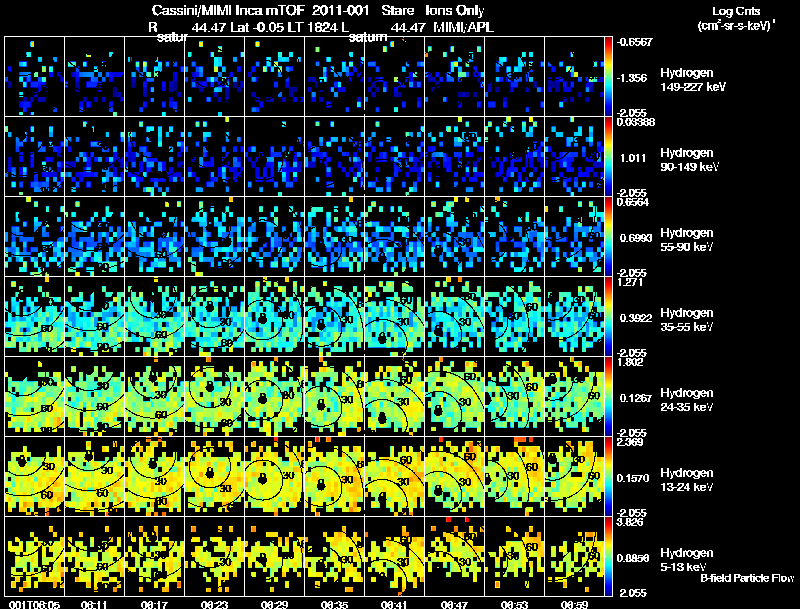Viewport: 800px width, 609px height.
Task: Click the 'MIMI/APL' text in the header
Action: pos(463,27)
